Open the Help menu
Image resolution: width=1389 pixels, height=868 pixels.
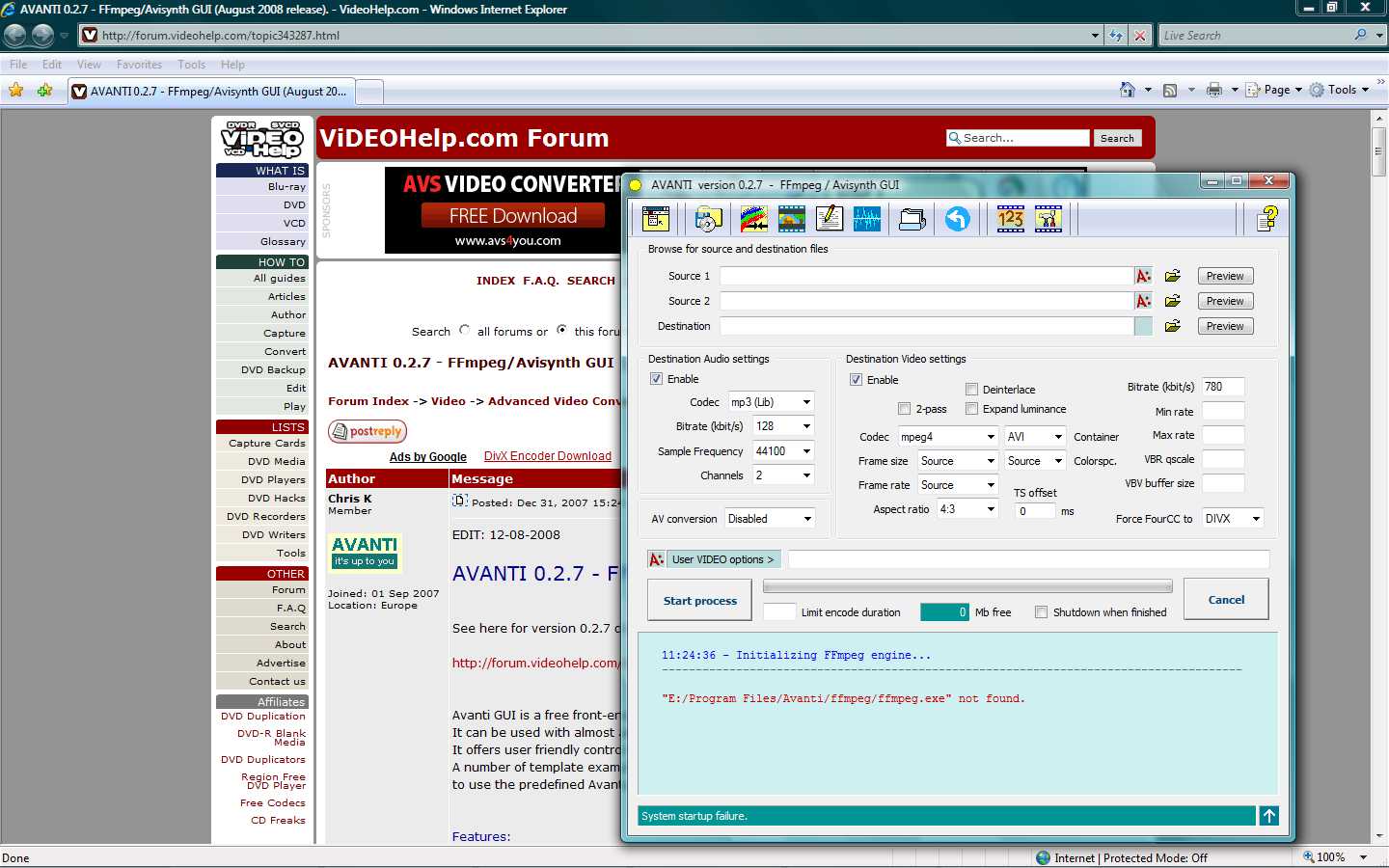[232, 65]
